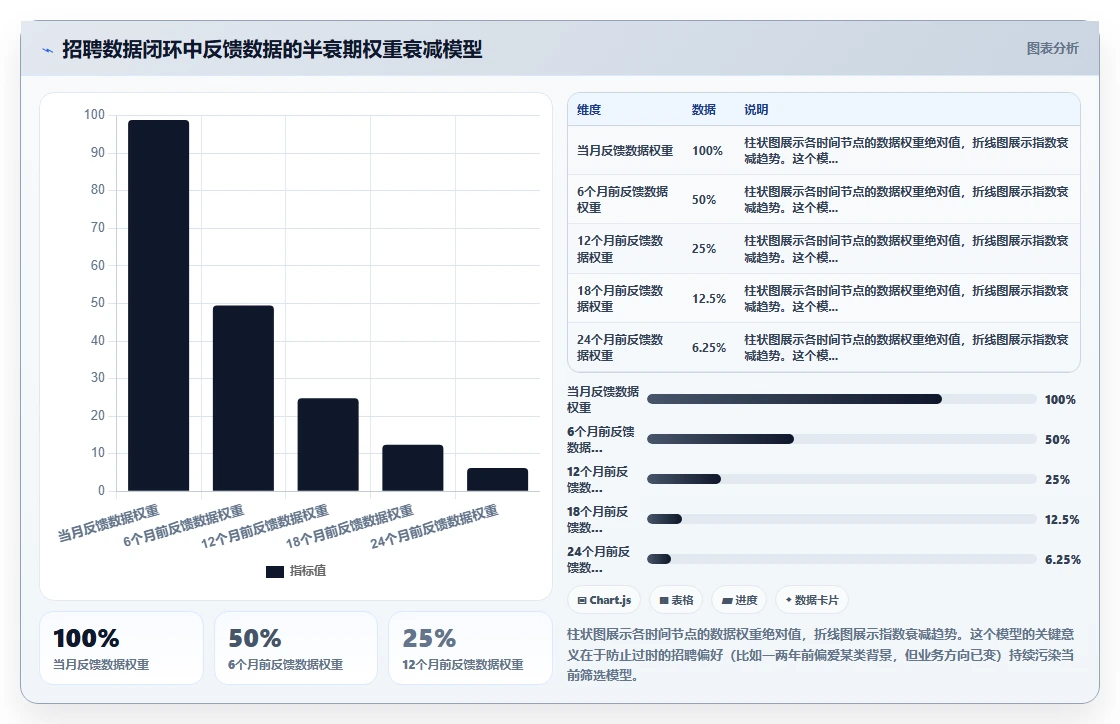Select the Chart.js tag
This screenshot has height=724, width=1120.
point(604,600)
